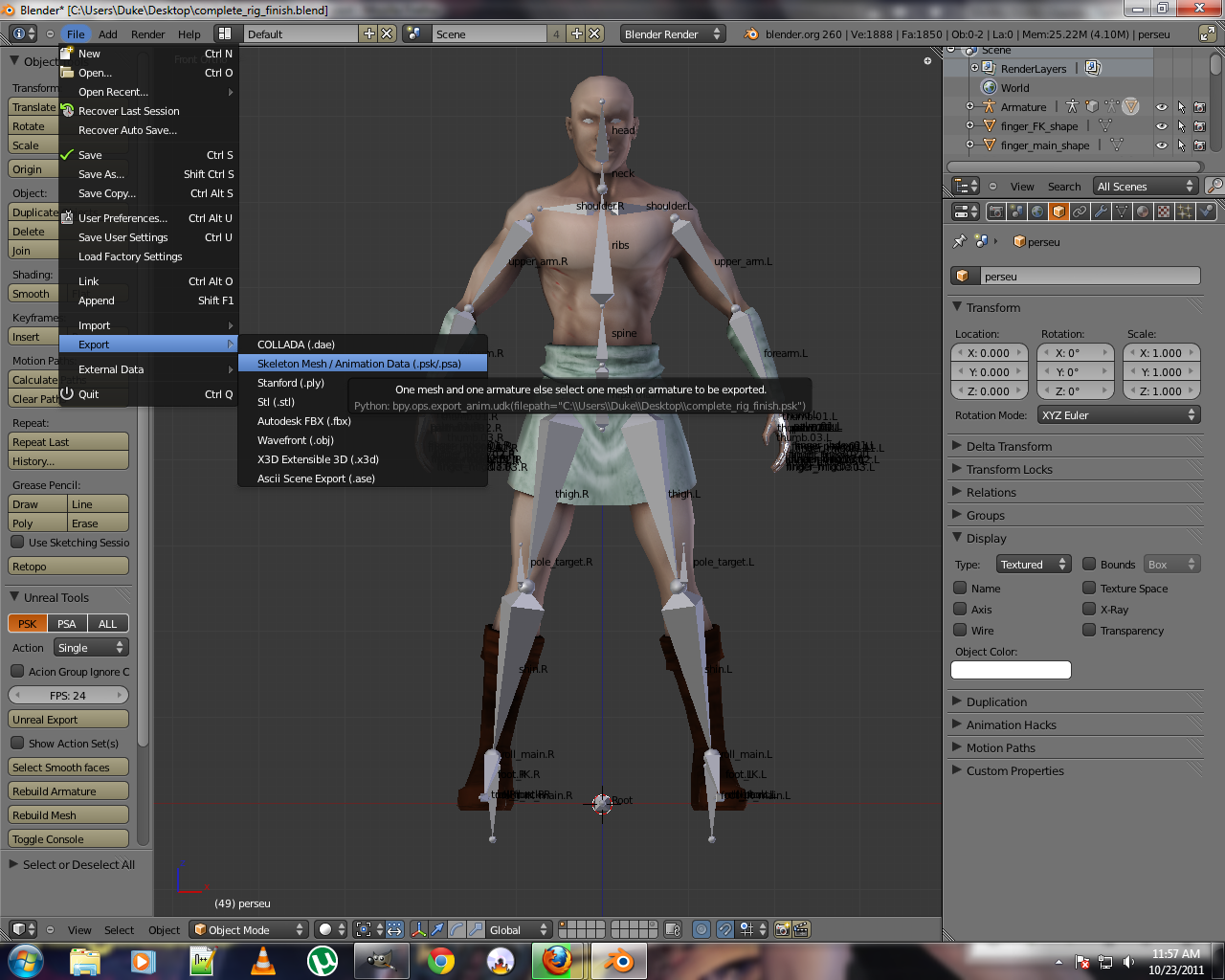This screenshot has width=1225, height=980.
Task: Open GIMP from the Windows taskbar
Action: pos(381,961)
